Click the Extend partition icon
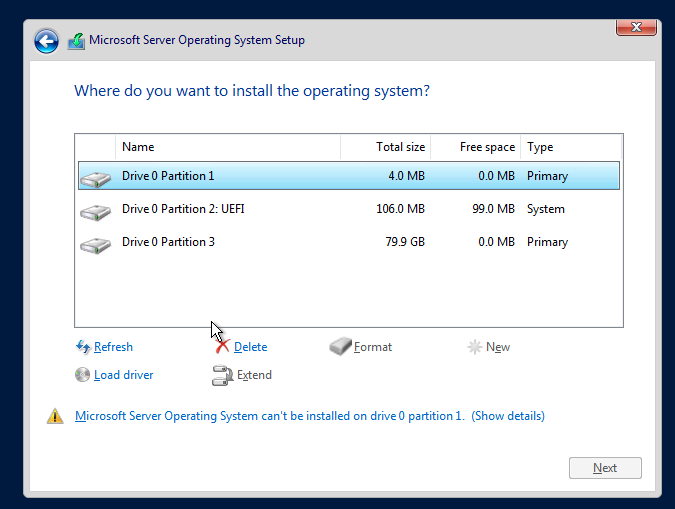 click(222, 375)
